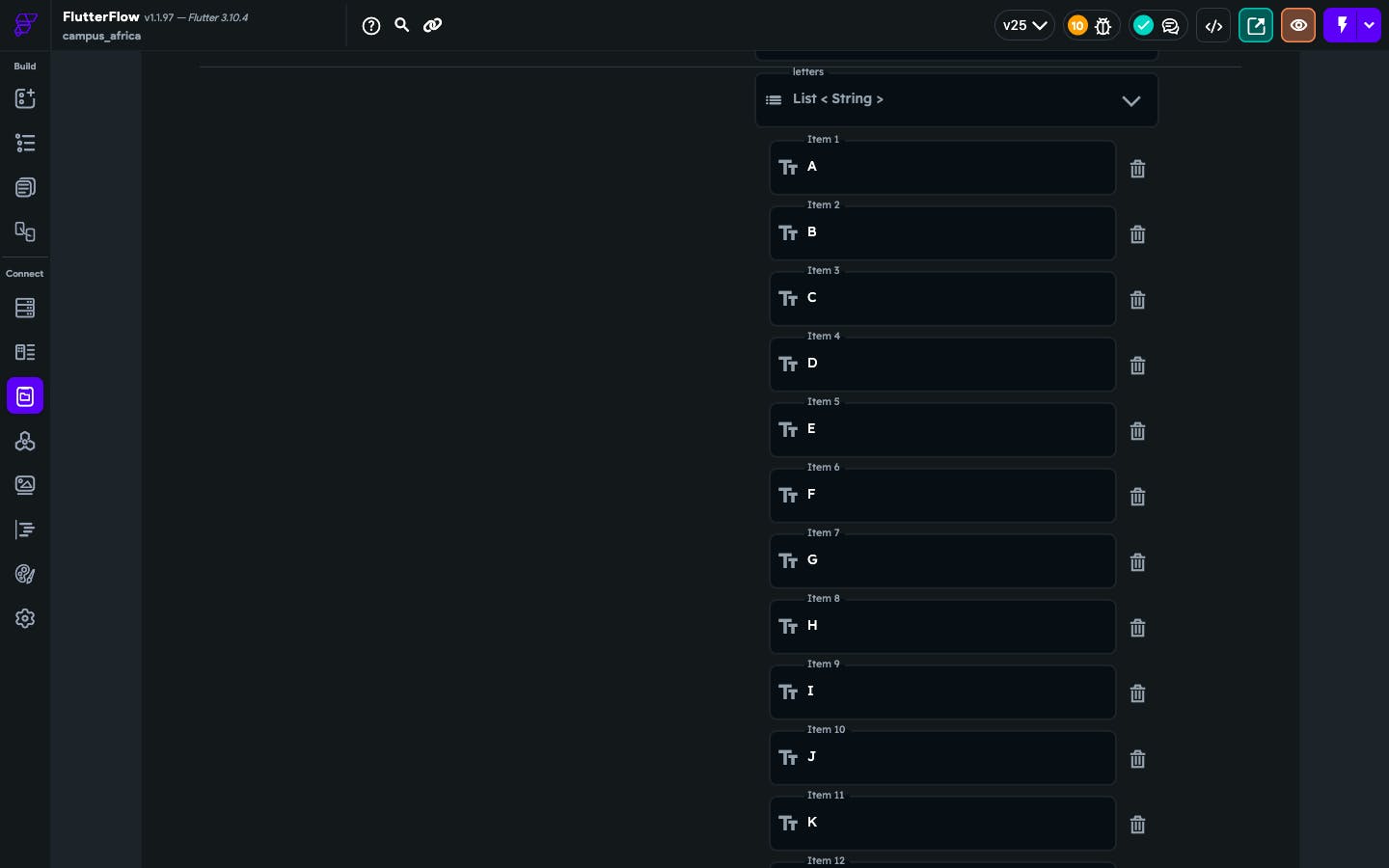The height and width of the screenshot is (868, 1389).
Task: Open the Widget Palette in sidebar
Action: 25,98
